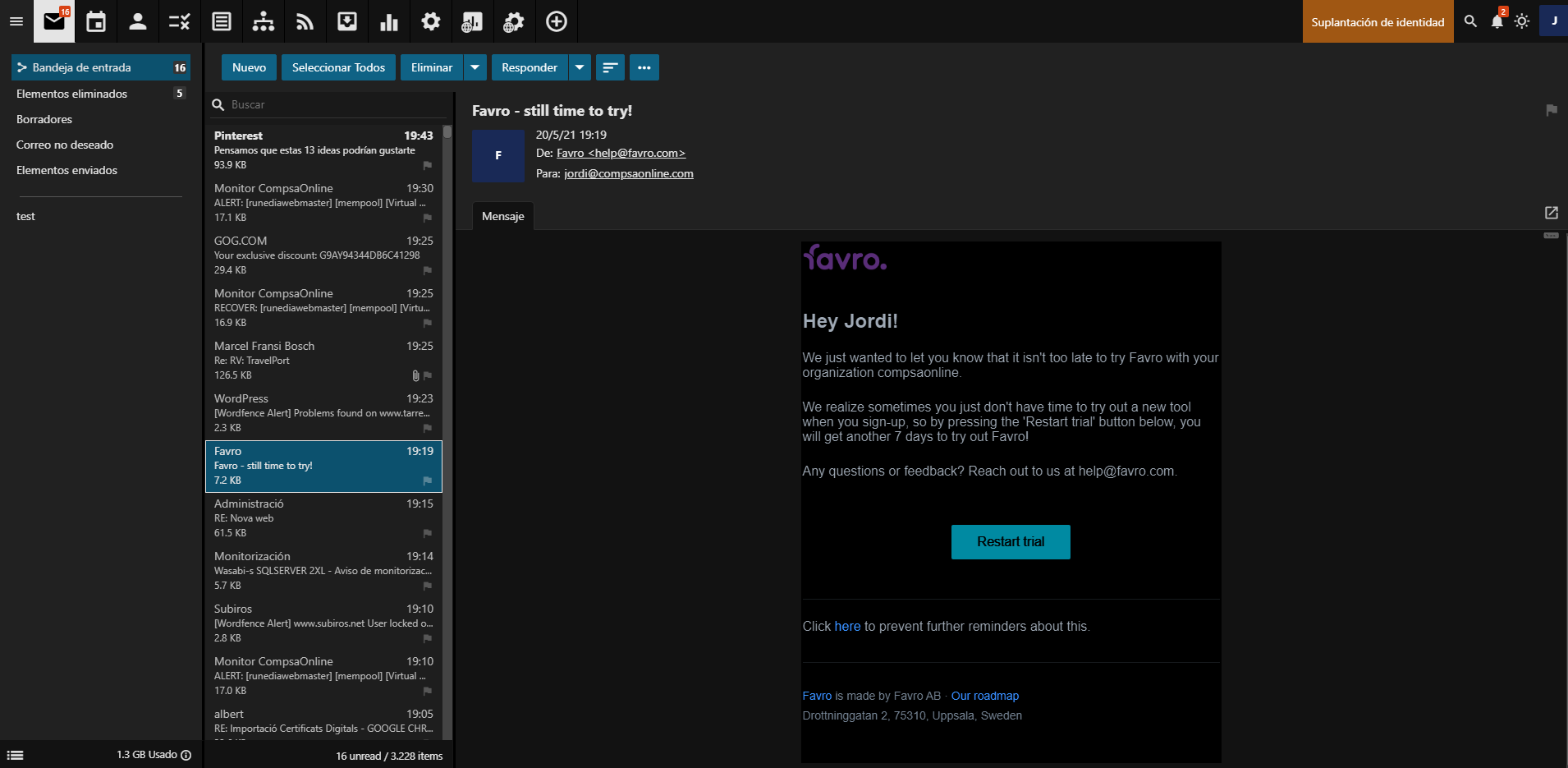The image size is (1568, 768).
Task: Select the Mensaje tab
Action: (x=503, y=216)
